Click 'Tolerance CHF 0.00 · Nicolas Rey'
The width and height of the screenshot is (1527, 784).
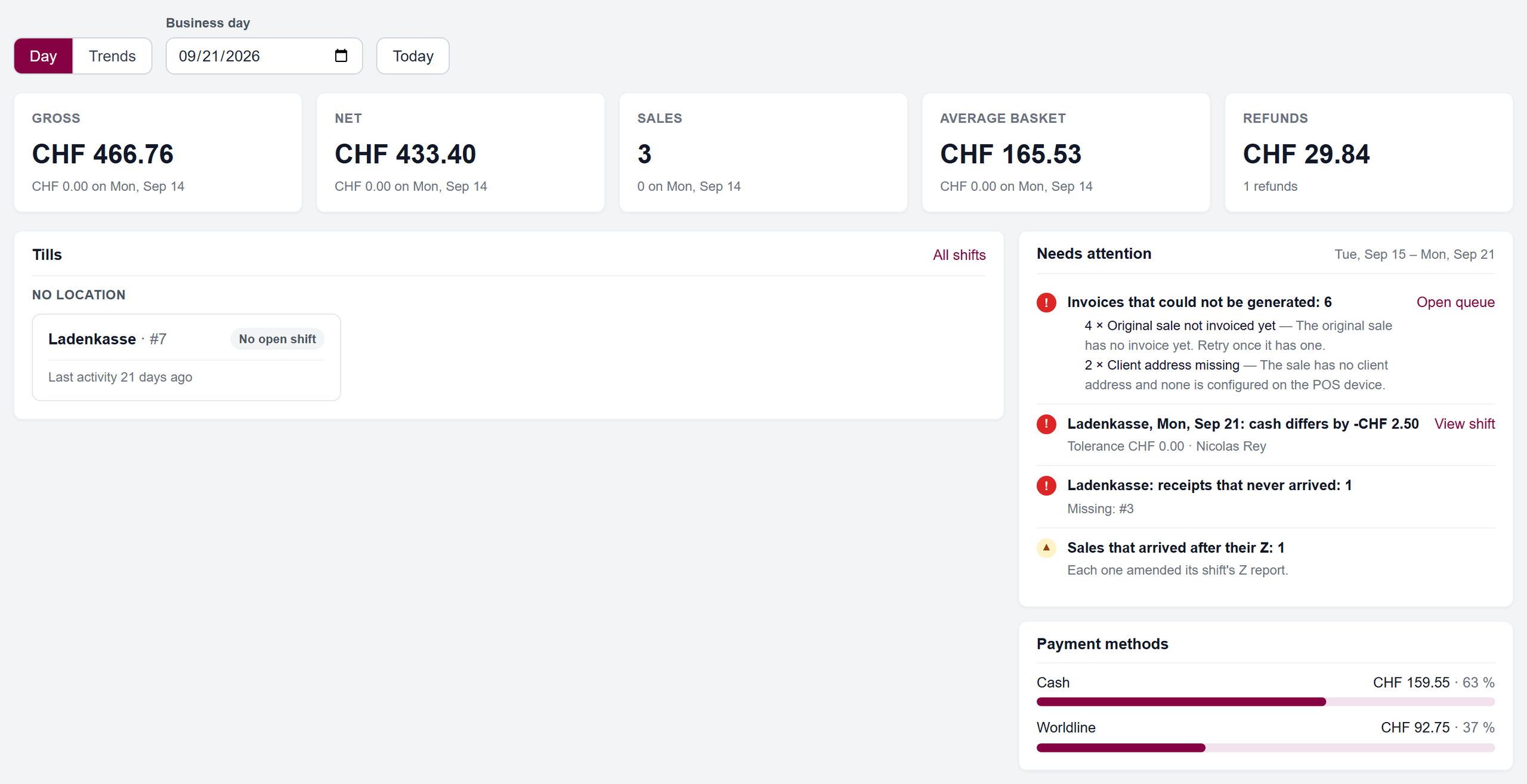(1166, 446)
